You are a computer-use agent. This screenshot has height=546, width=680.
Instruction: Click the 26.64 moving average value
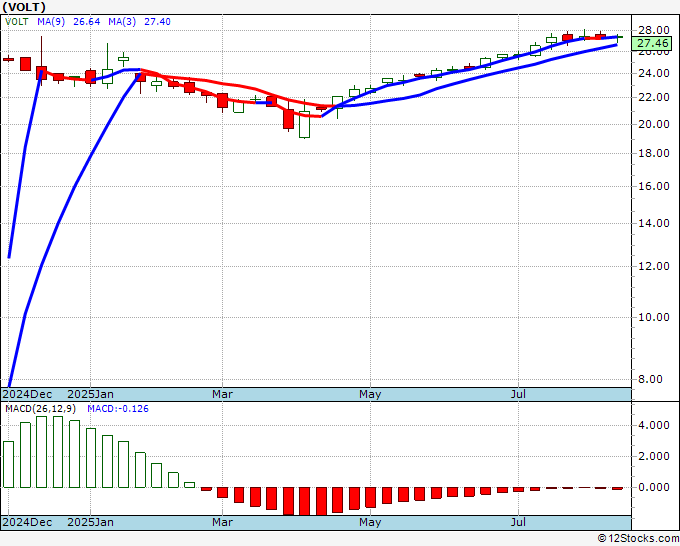pyautogui.click(x=87, y=22)
